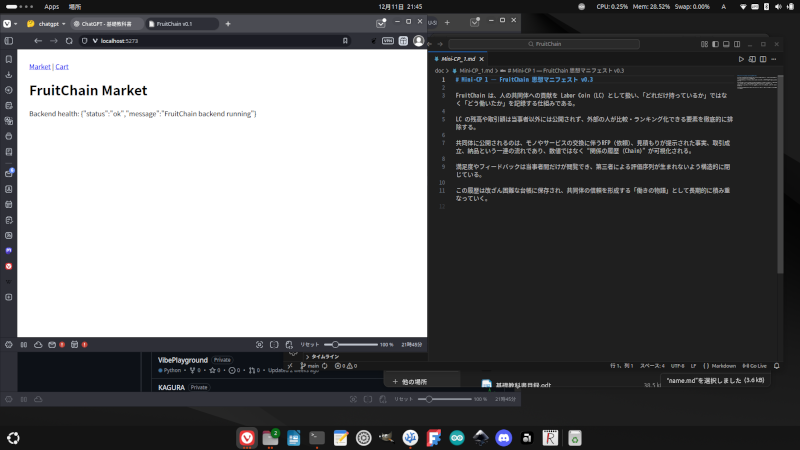Click the VPN icon in browser toolbar
Image resolution: width=800 pixels, height=450 pixels.
click(x=388, y=41)
